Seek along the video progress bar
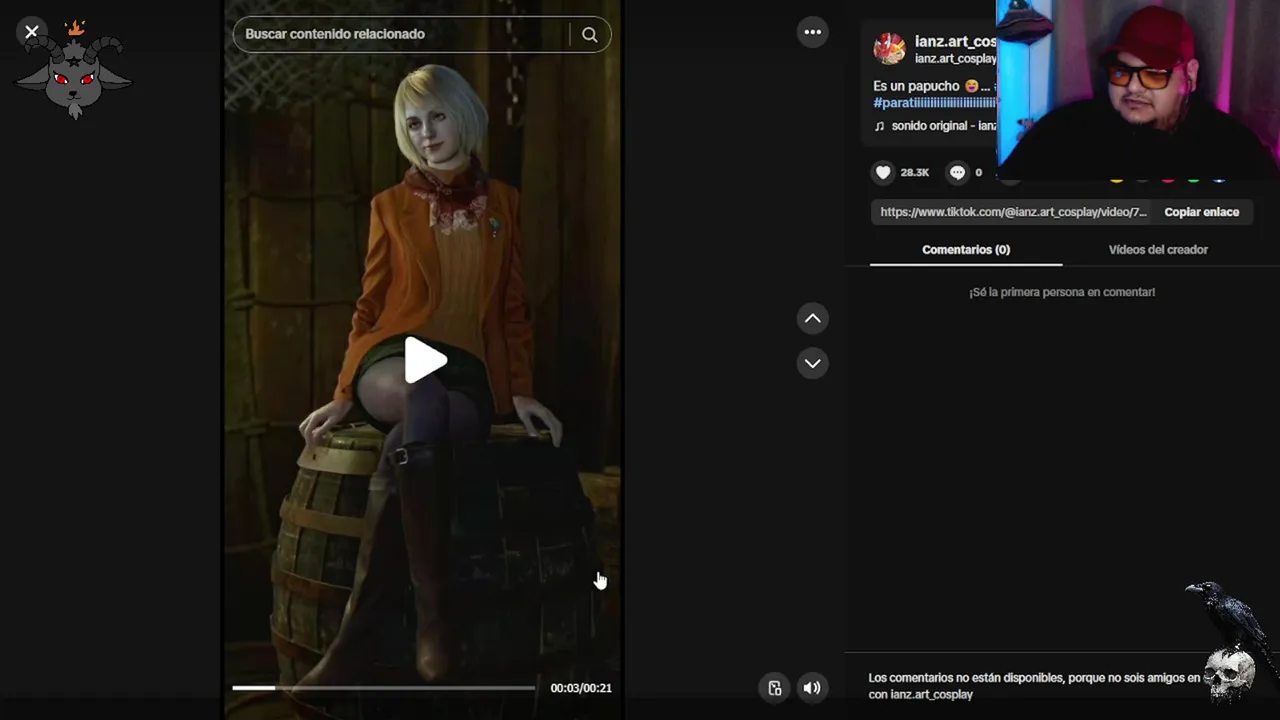This screenshot has width=1280, height=720. click(x=384, y=688)
